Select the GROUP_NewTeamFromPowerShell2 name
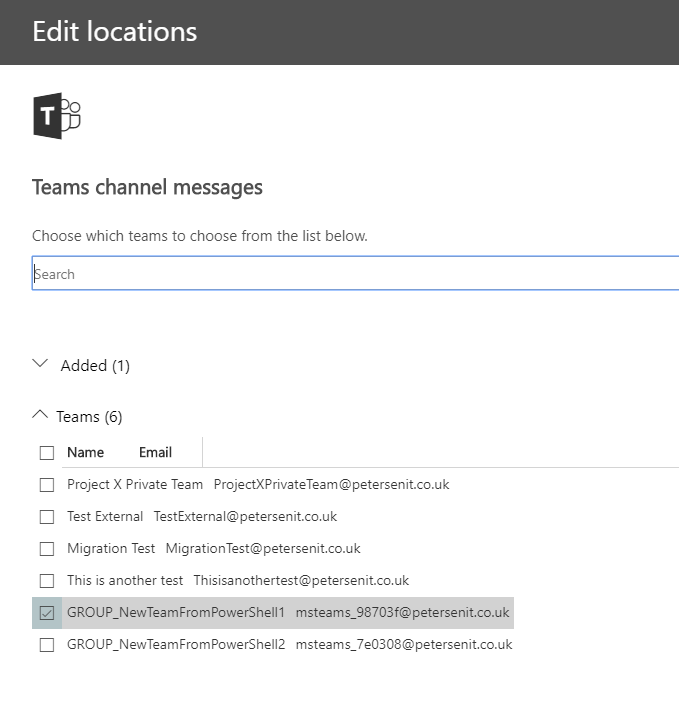679x722 pixels. point(176,645)
